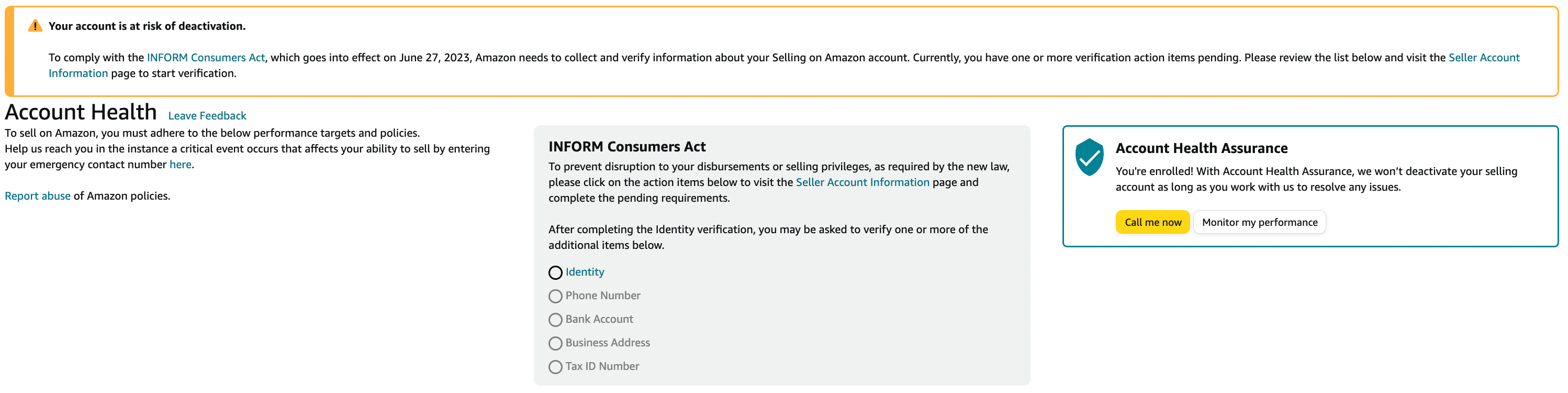Screen dimensions: 1568x393
Task: Select the Tax ID Number radio circle
Action: click(555, 367)
